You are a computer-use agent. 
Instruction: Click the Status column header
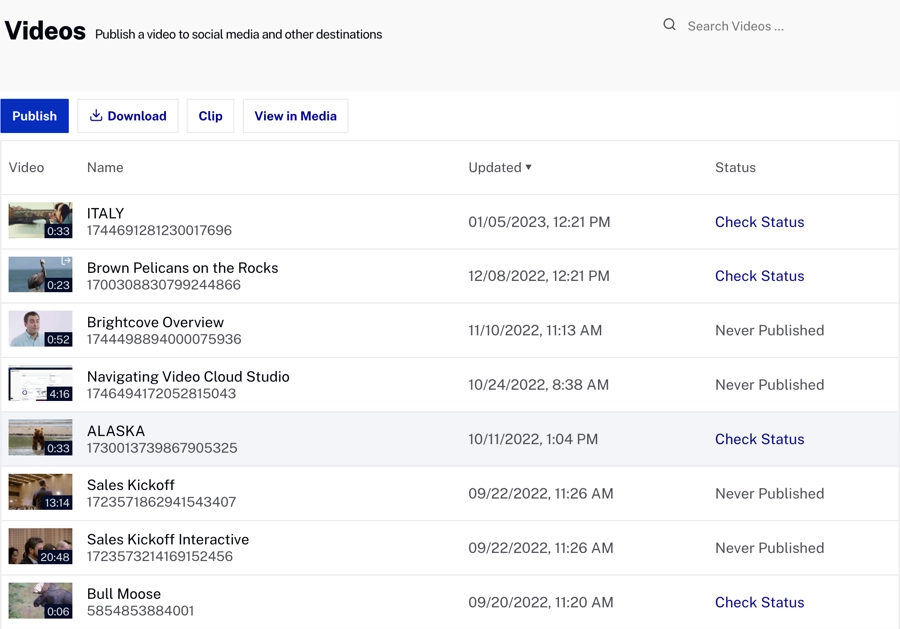pos(735,167)
